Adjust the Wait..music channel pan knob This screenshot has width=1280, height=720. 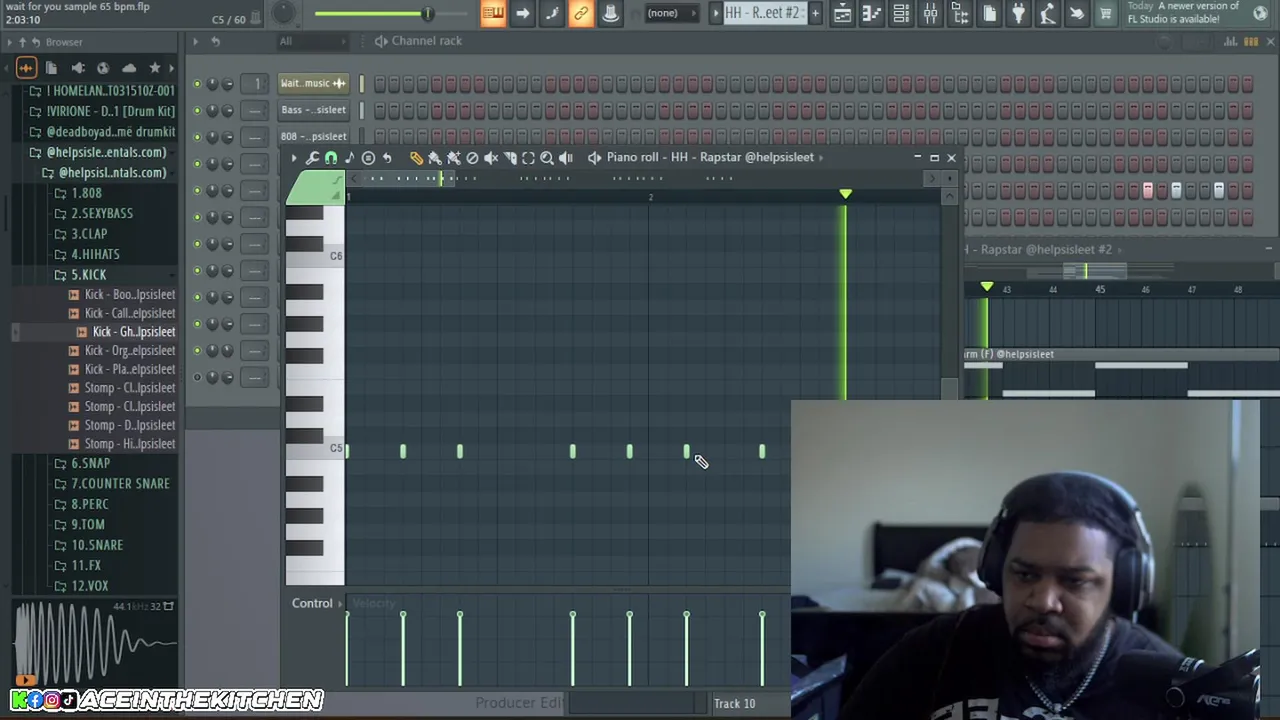(212, 84)
